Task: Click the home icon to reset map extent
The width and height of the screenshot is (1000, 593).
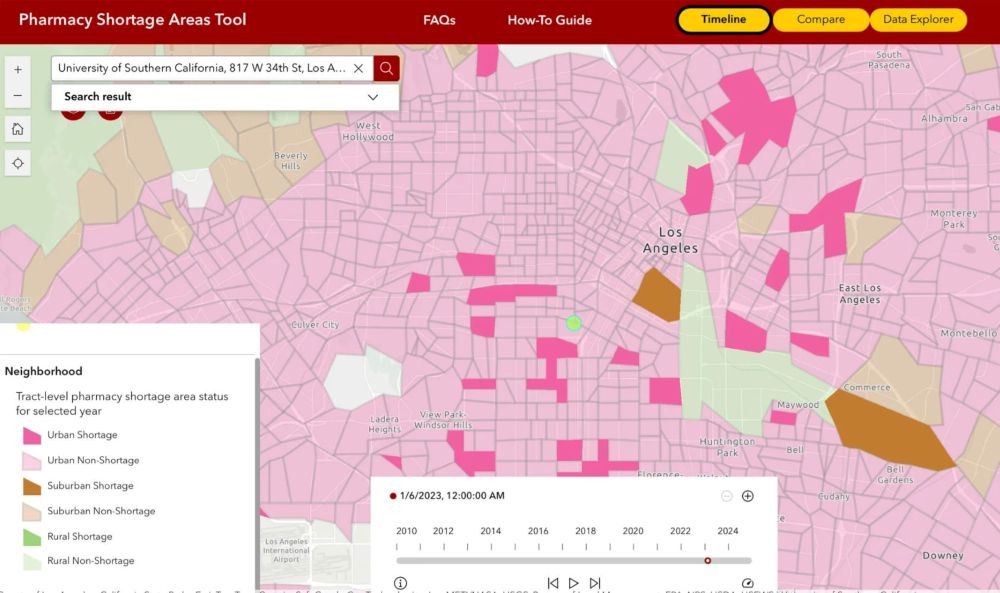Action: tap(17, 129)
